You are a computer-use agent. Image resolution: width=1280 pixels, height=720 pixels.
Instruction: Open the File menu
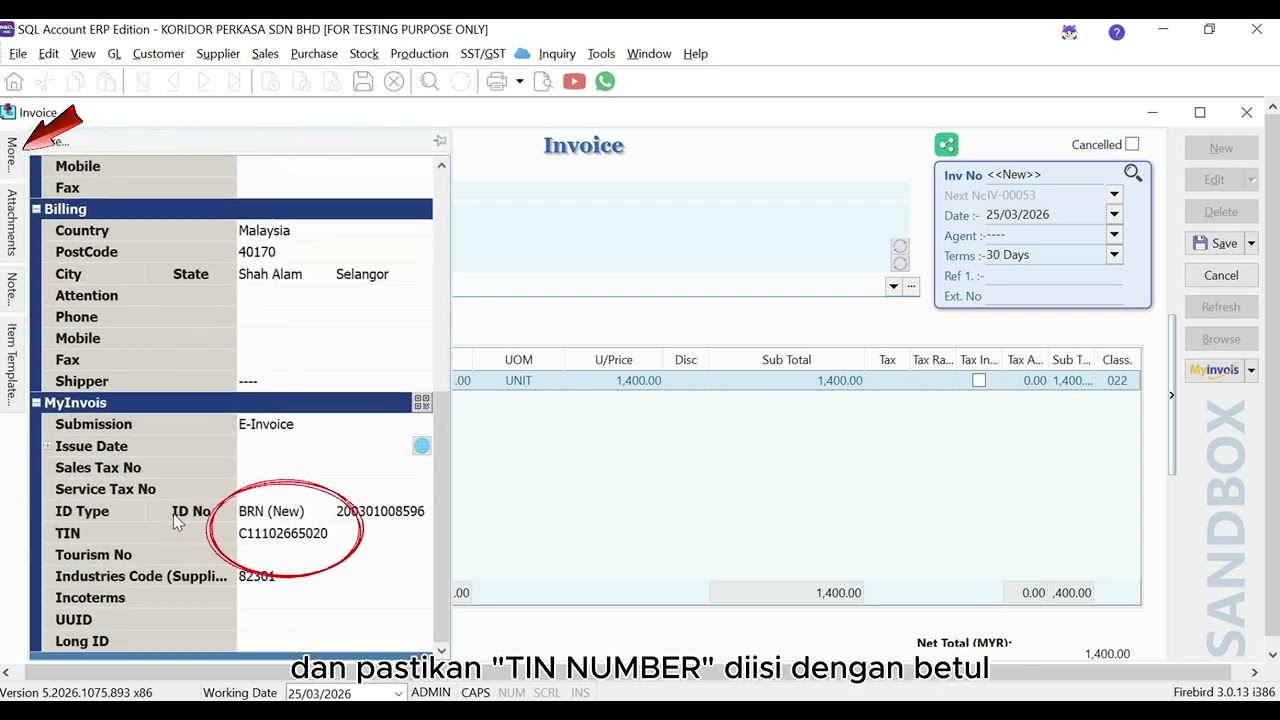coord(18,53)
